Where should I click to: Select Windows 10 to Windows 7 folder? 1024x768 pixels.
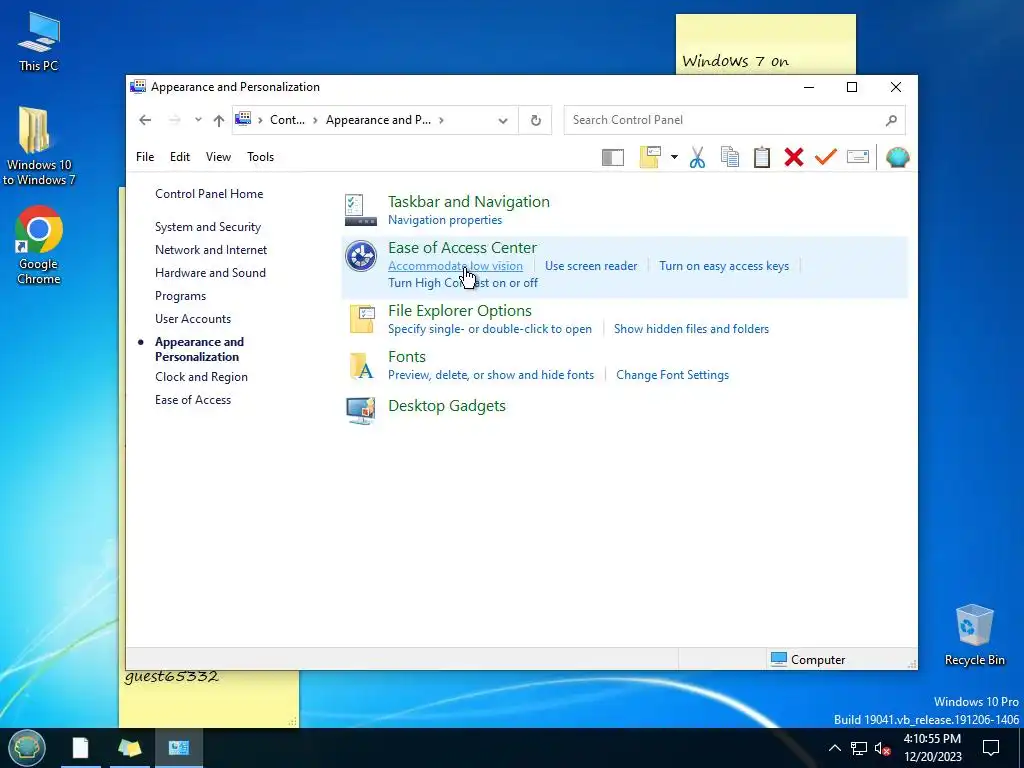tap(39, 145)
